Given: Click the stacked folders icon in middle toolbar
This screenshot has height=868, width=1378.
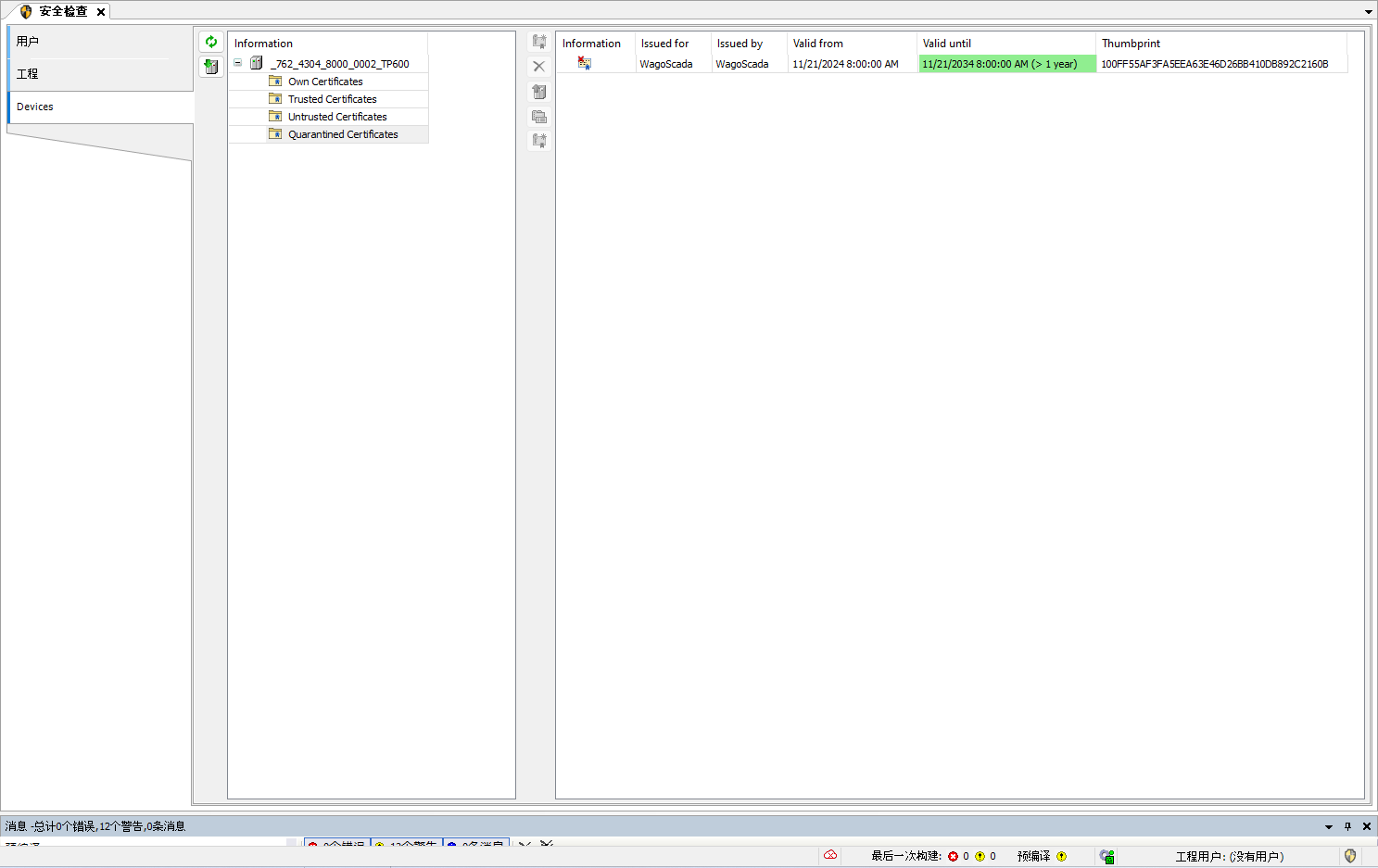Looking at the screenshot, I should 538,117.
